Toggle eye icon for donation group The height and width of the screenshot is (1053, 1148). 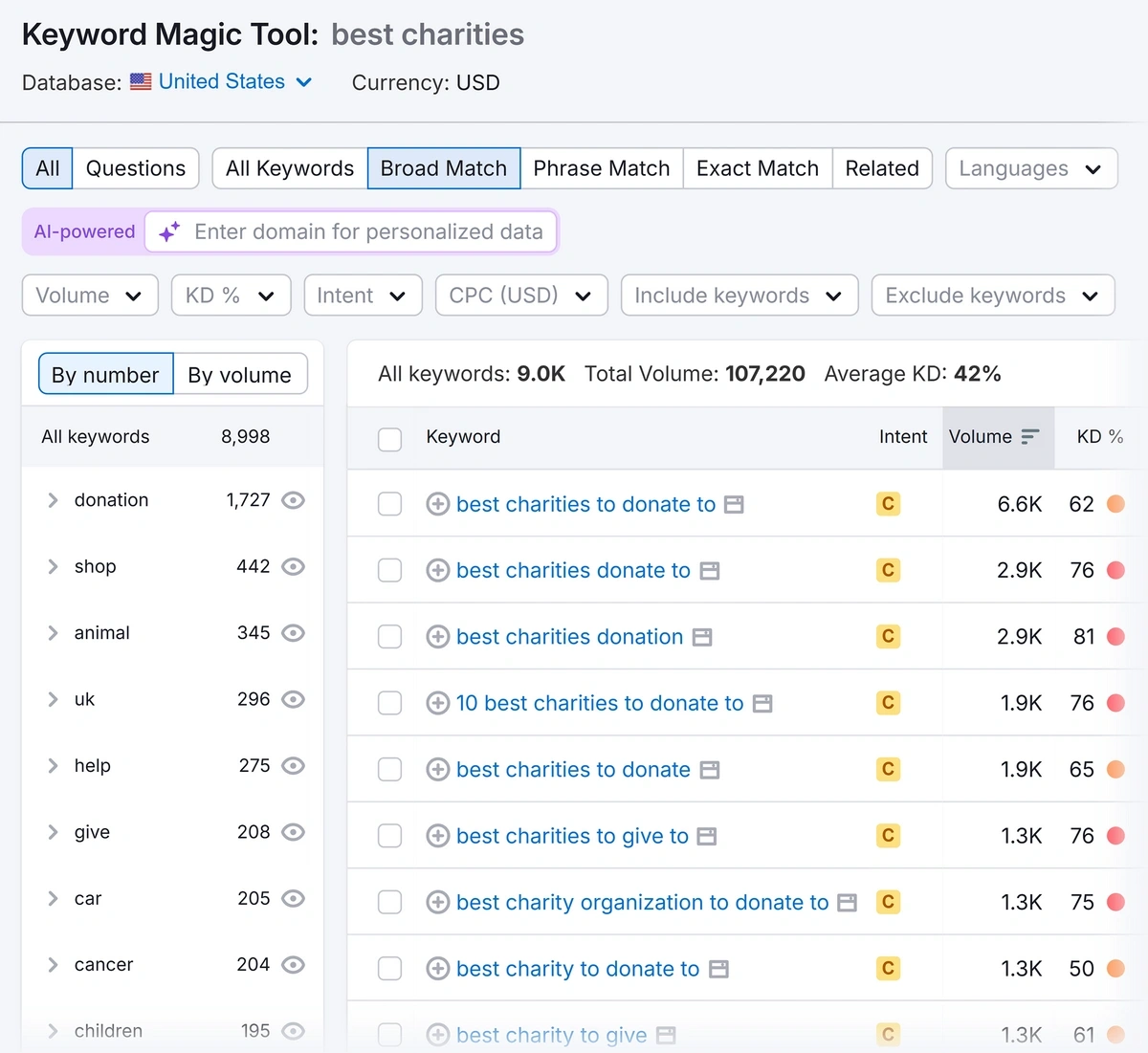pyautogui.click(x=294, y=500)
